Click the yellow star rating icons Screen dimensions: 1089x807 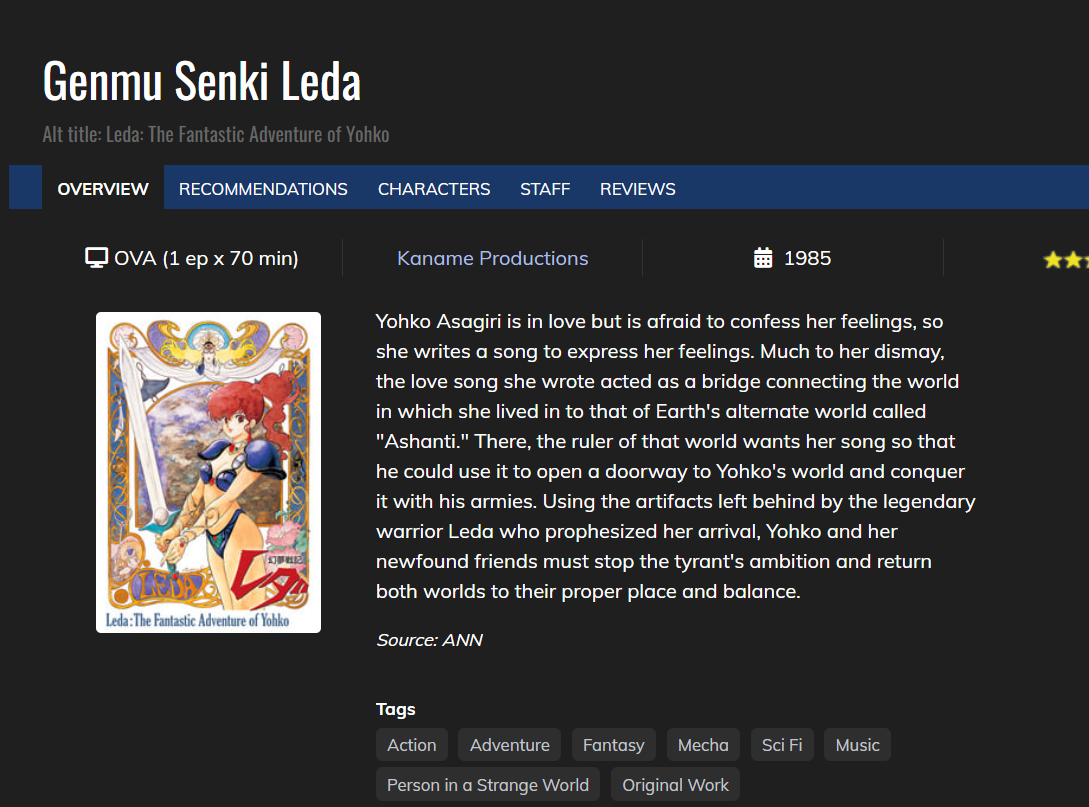(x=1066, y=260)
